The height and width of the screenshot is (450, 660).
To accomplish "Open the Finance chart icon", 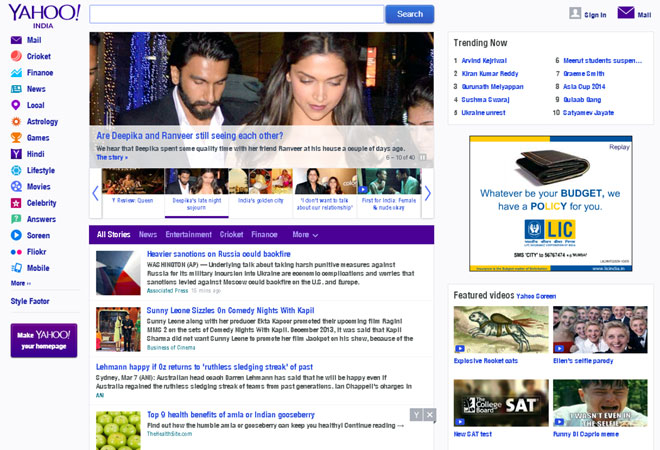I will click(16, 72).
